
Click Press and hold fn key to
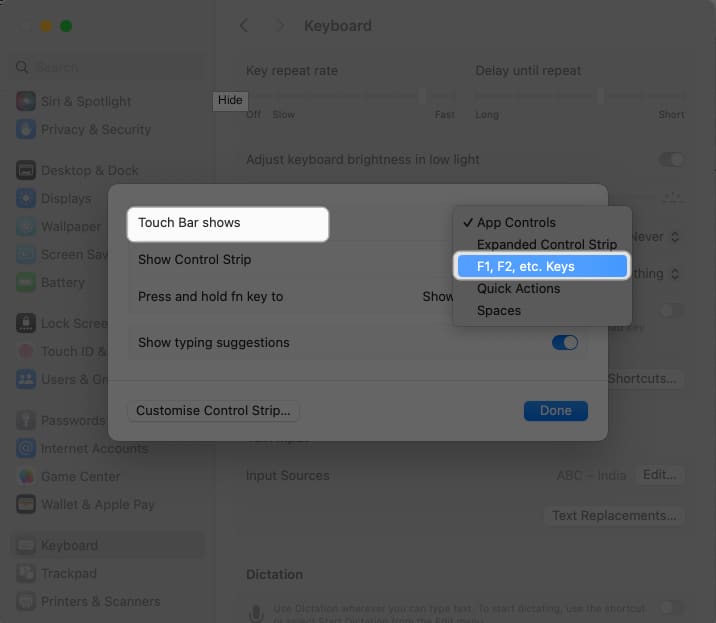tap(211, 296)
